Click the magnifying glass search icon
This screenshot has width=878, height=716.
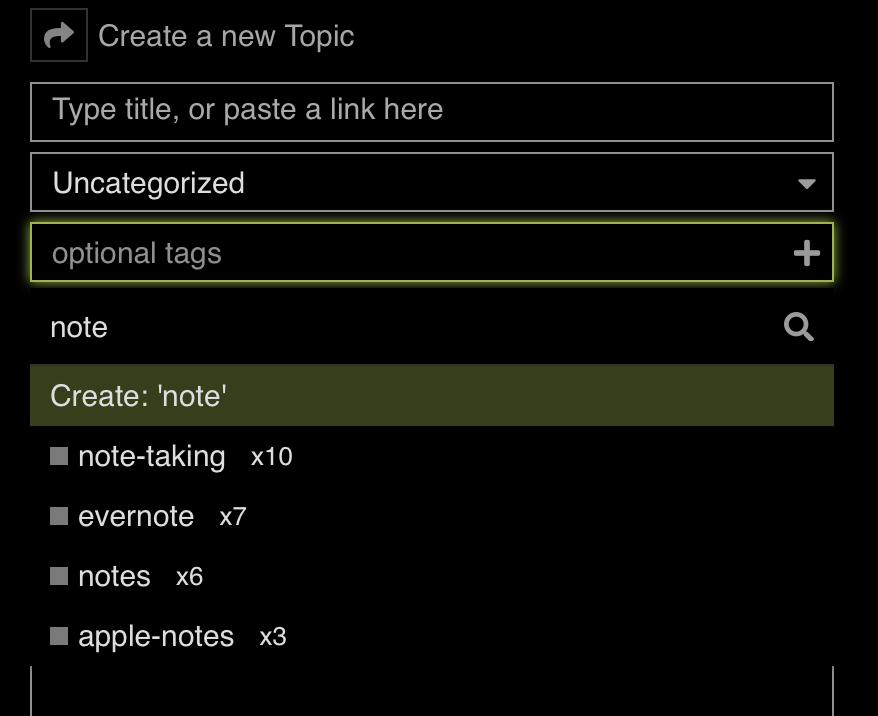click(798, 327)
